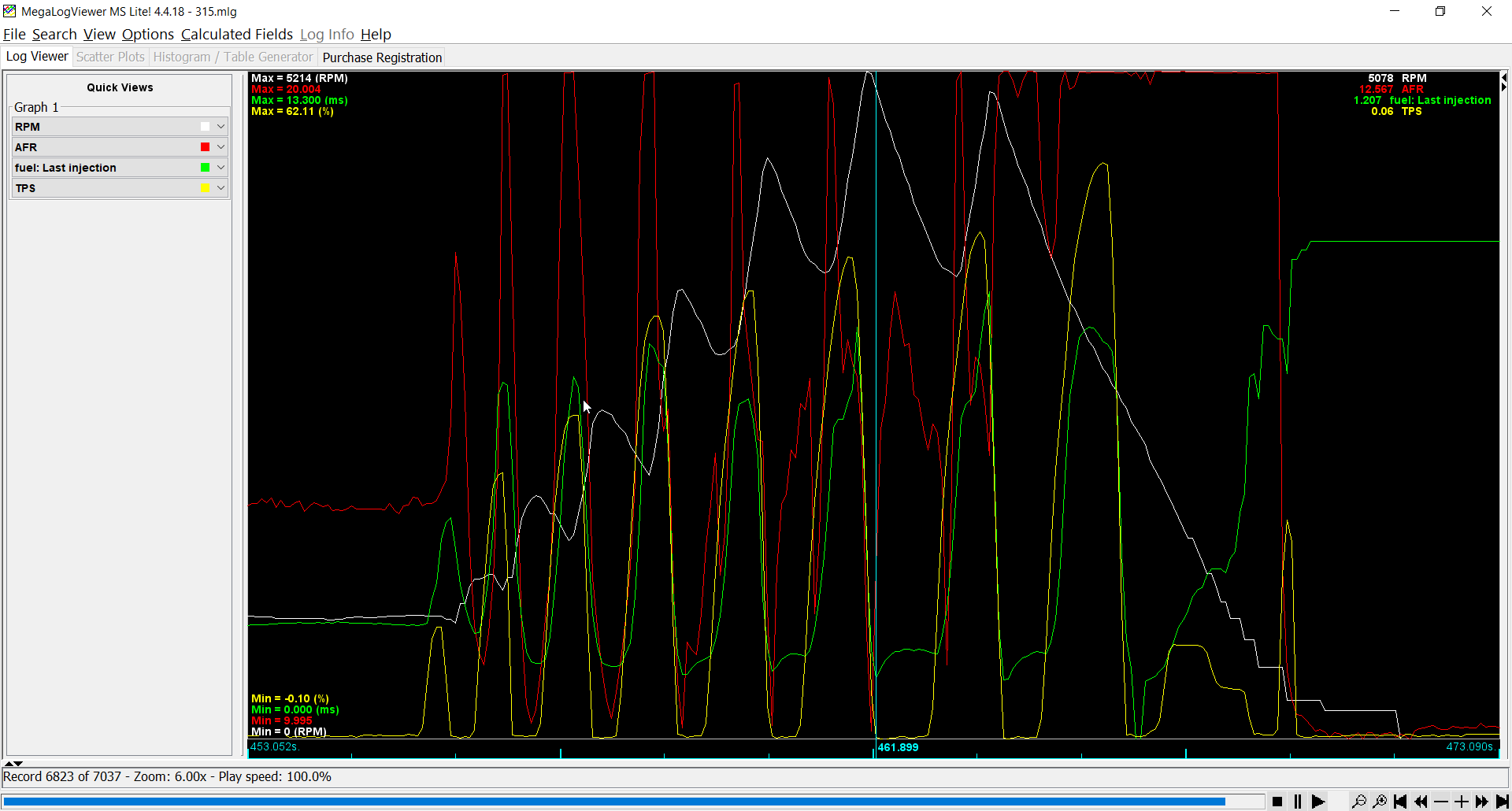The height and width of the screenshot is (811, 1512).
Task: Switch to Histogram / Table Generator tab
Action: 232,57
